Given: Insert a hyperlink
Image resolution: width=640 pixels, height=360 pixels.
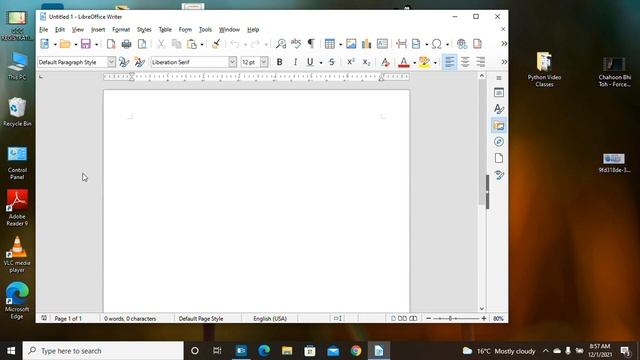Looking at the screenshot, I should coord(462,44).
